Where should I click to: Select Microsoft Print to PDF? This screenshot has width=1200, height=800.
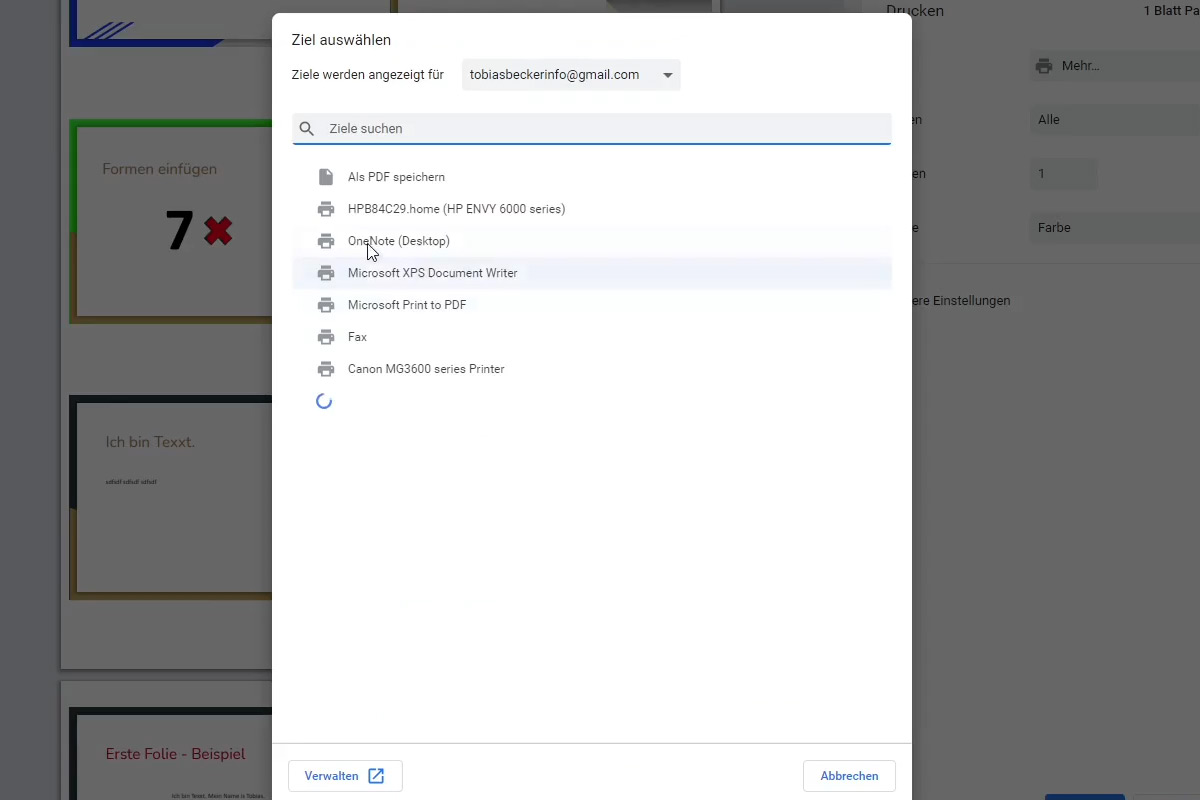point(592,305)
